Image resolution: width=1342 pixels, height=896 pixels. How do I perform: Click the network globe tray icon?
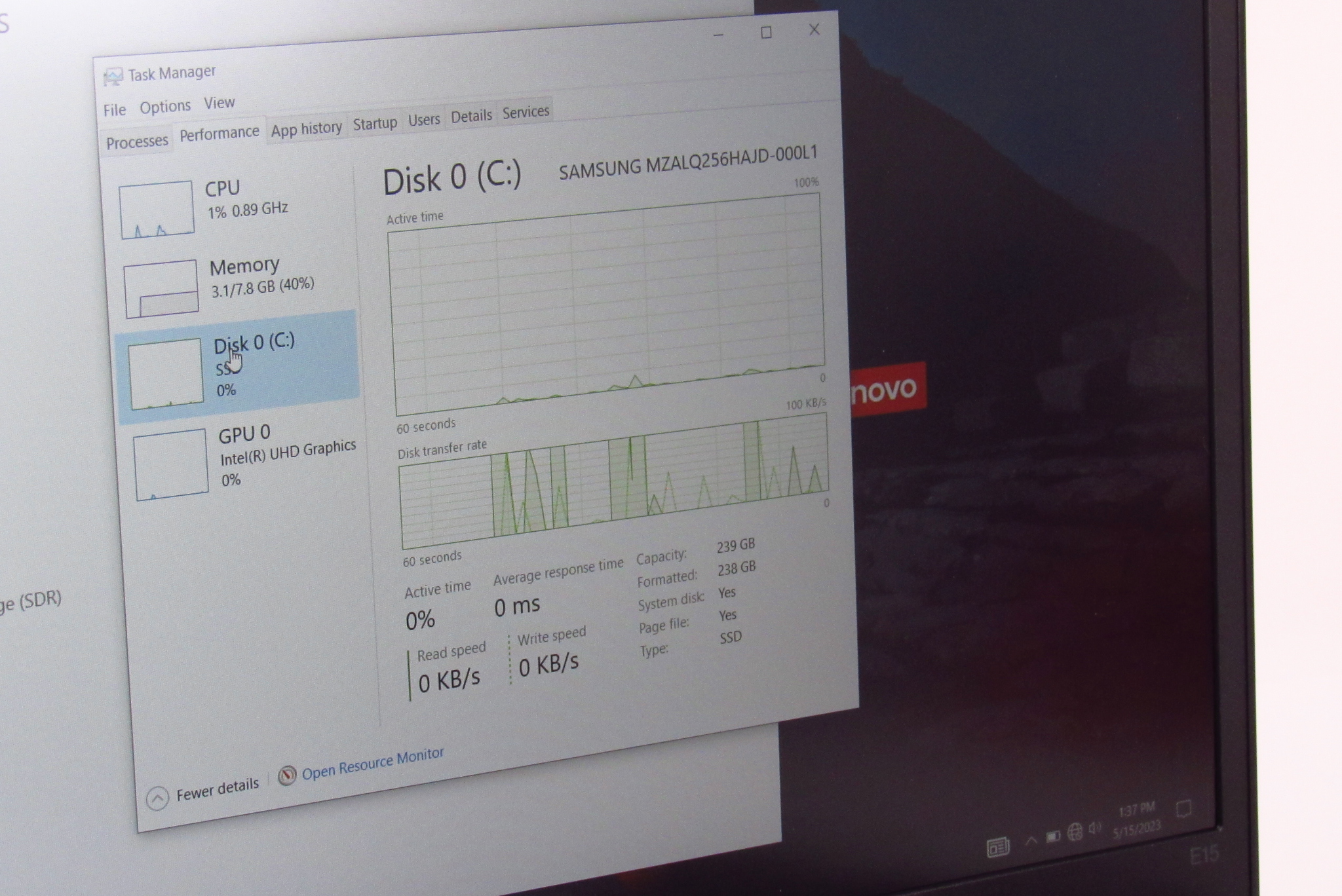(x=1075, y=832)
